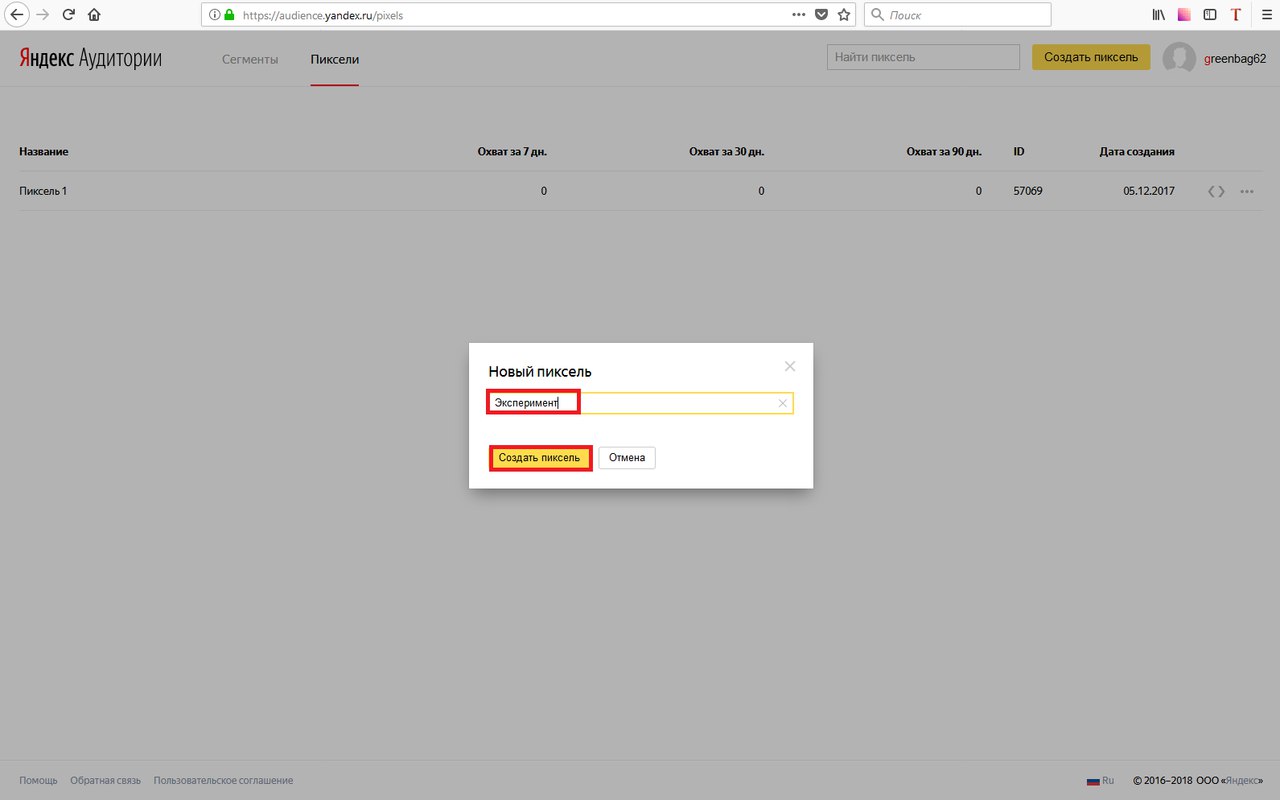
Task: Clear the pixel name field with X
Action: 783,403
